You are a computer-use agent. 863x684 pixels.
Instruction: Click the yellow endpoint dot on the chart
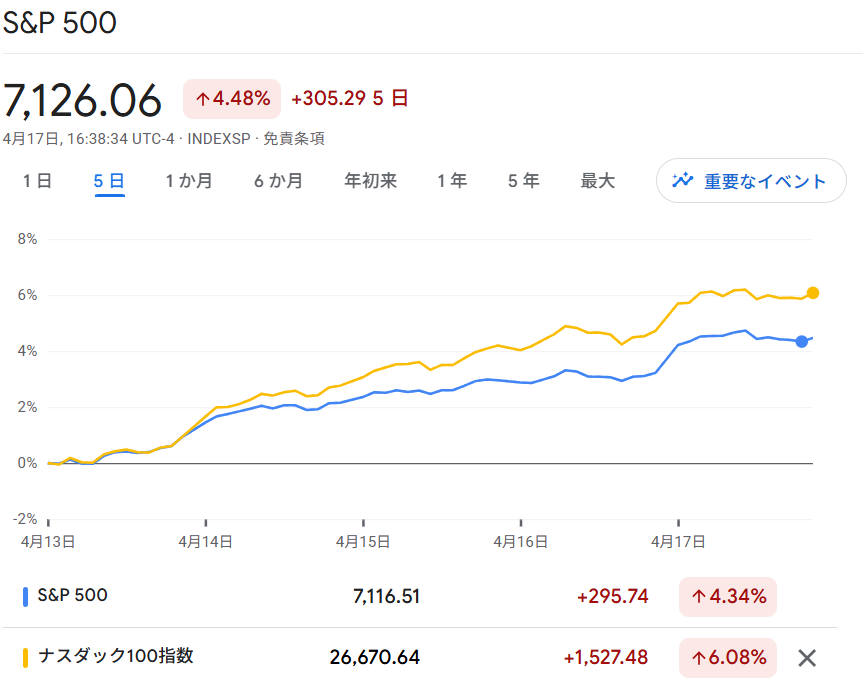pyautogui.click(x=812, y=293)
